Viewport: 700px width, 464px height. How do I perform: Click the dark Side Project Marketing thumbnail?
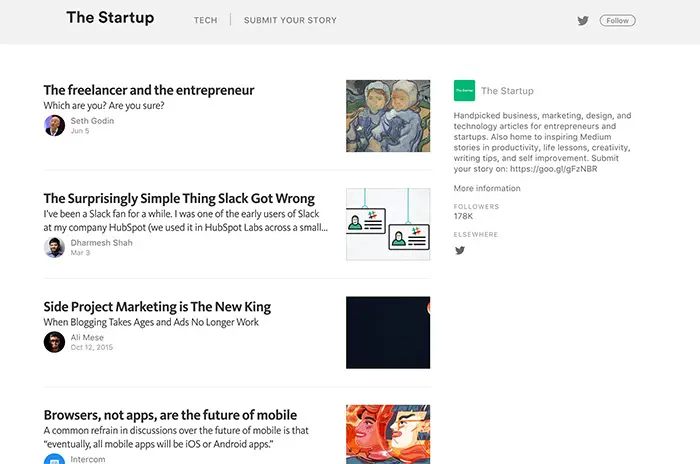point(388,332)
